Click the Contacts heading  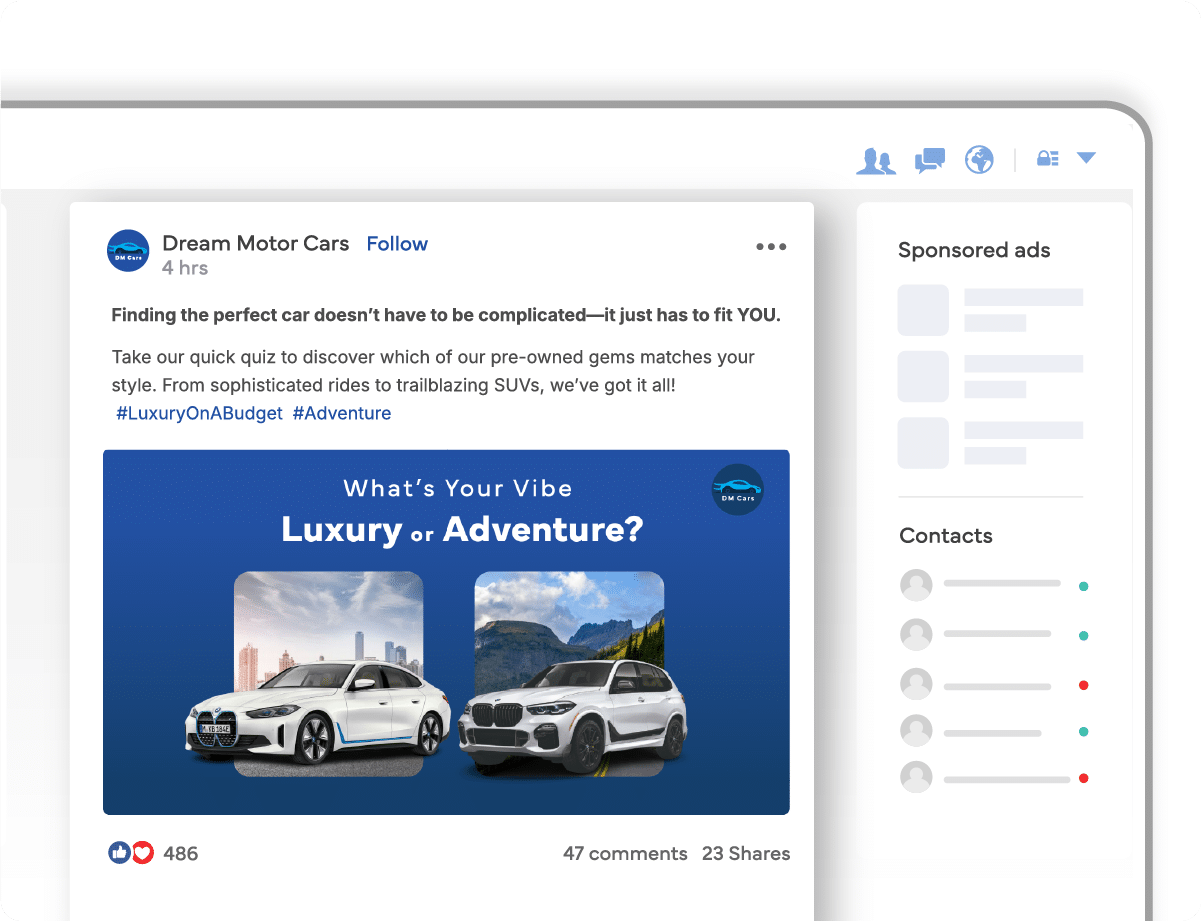click(946, 535)
